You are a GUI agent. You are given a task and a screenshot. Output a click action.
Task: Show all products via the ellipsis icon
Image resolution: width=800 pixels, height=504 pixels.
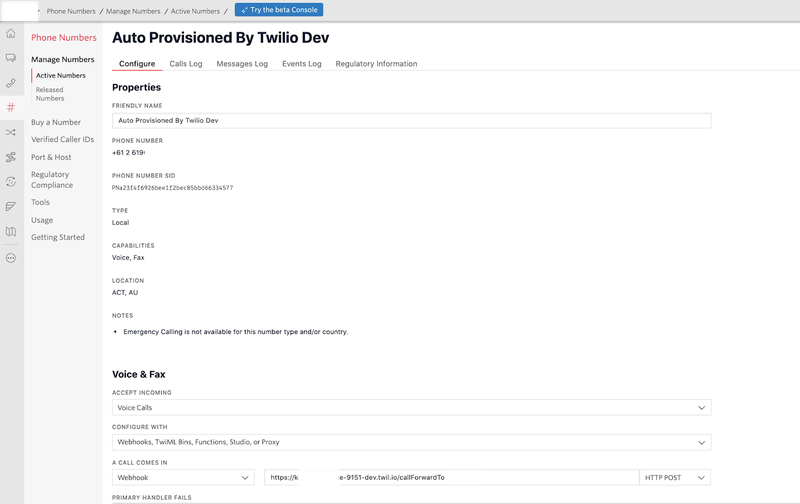point(11,258)
